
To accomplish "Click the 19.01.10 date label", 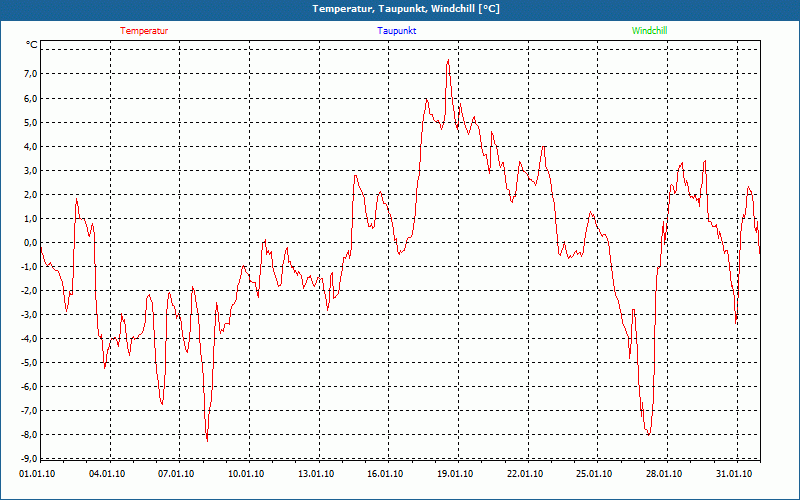I will point(455,474).
